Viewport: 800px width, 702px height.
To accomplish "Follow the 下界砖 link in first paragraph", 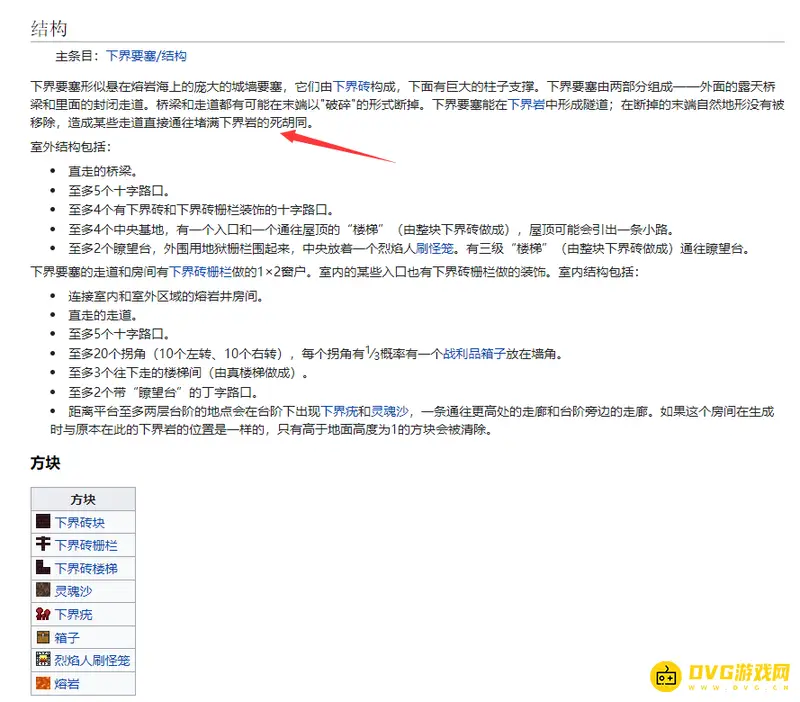I will pos(351,87).
